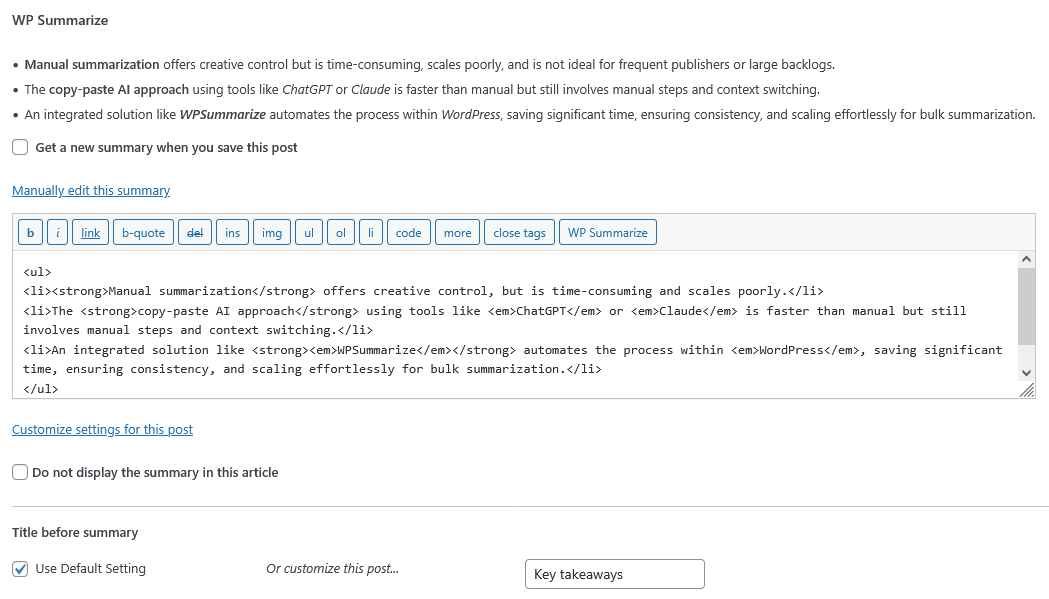Uncheck the 'Use Default Setting' checkbox
This screenshot has height=599, width=1049.
coord(20,569)
